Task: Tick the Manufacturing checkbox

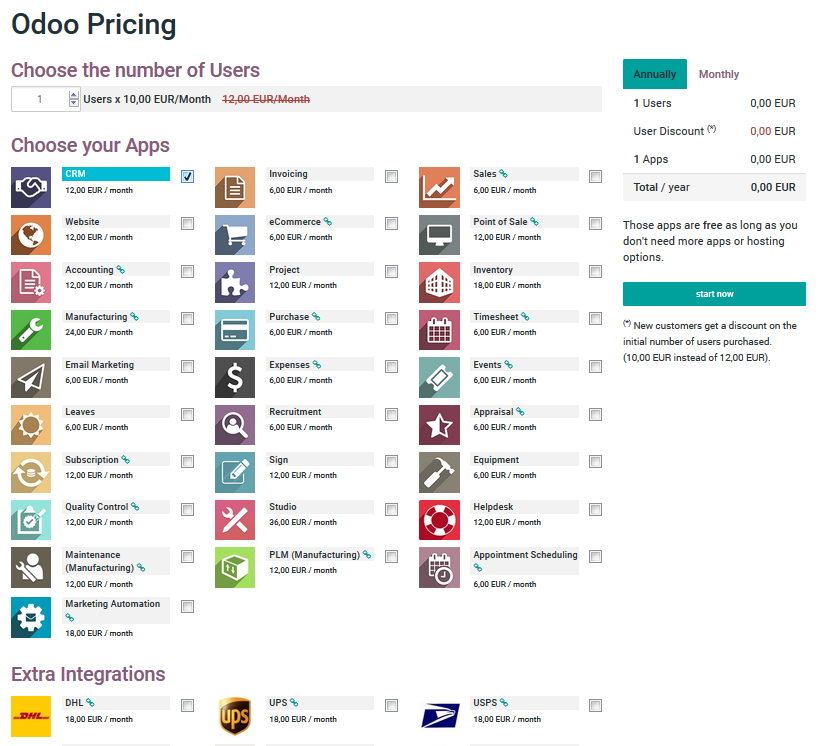Action: pyautogui.click(x=187, y=318)
